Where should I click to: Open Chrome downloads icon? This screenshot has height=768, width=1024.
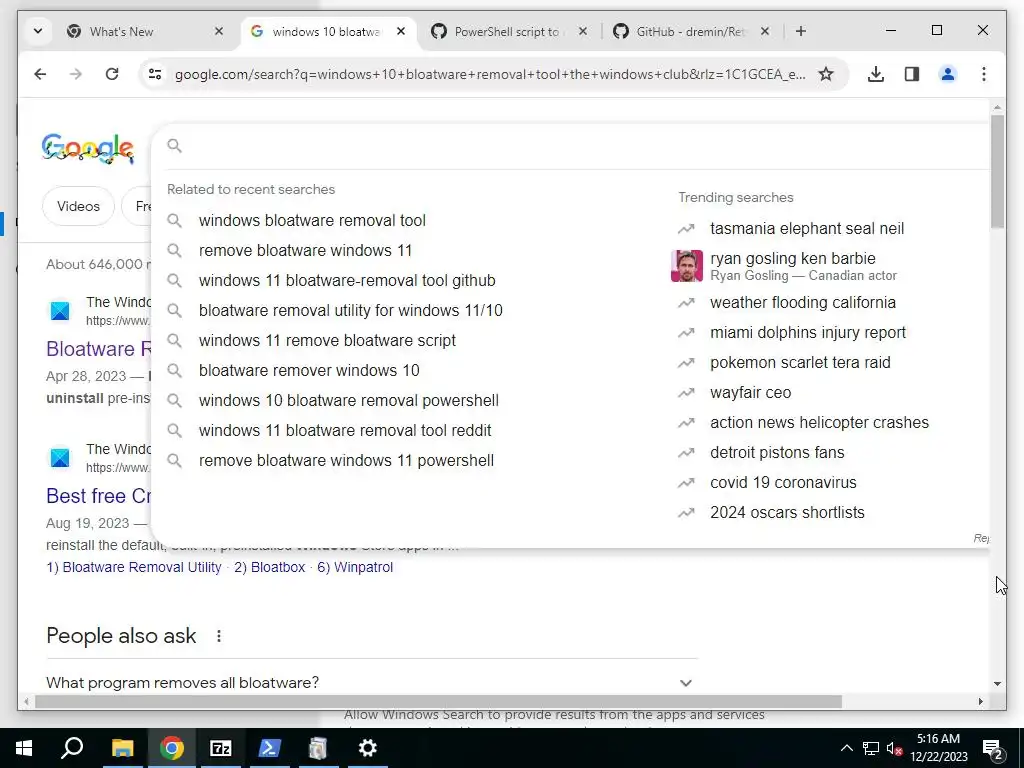(876, 74)
